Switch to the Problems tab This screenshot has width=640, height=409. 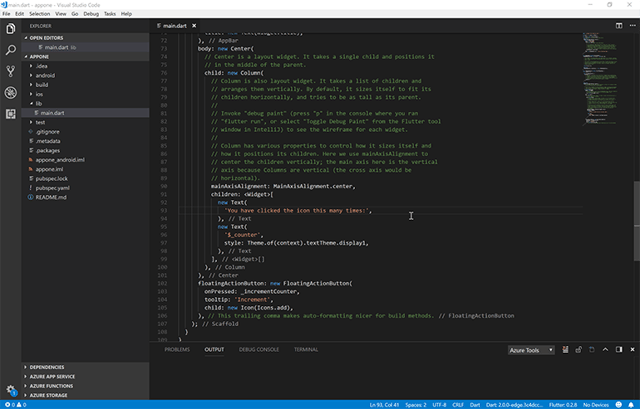click(177, 350)
